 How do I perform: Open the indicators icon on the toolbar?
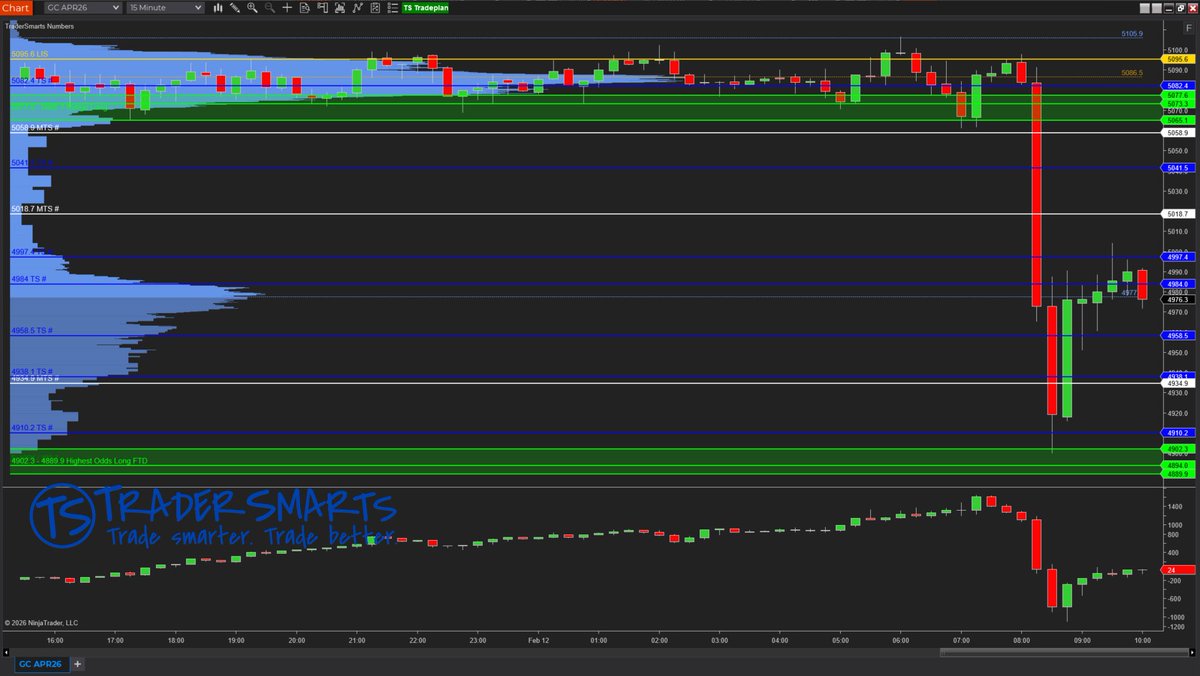[358, 8]
